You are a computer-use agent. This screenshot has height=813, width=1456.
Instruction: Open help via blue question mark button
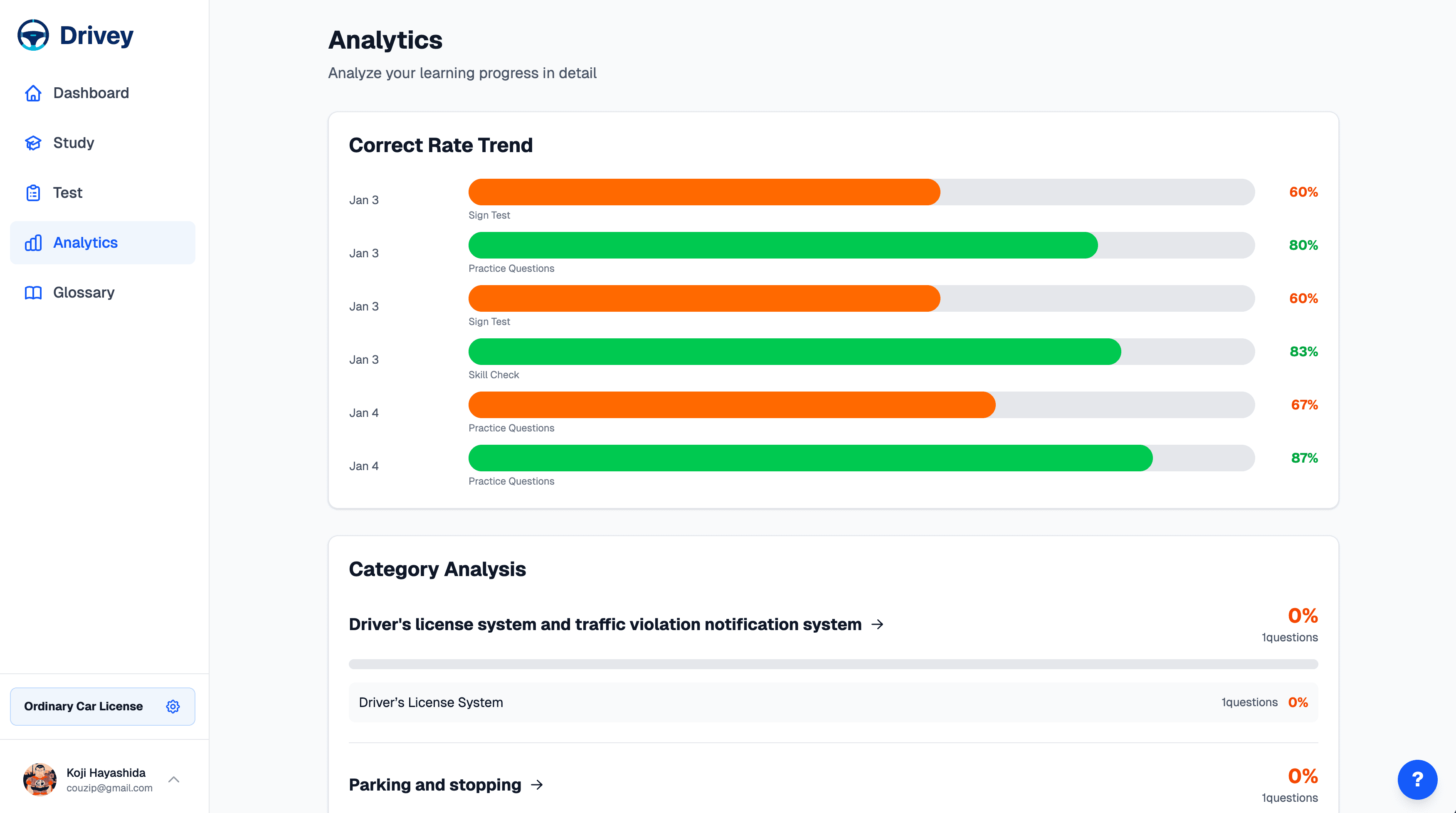[1417, 779]
